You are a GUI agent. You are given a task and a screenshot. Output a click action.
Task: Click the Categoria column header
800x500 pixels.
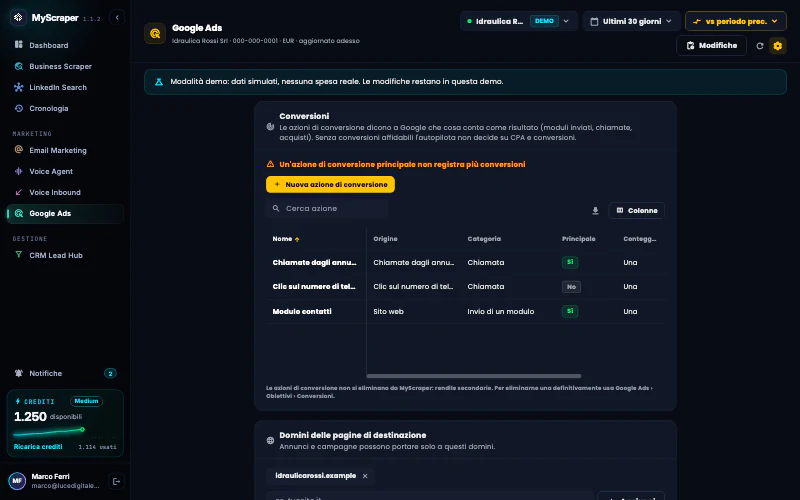click(x=484, y=239)
